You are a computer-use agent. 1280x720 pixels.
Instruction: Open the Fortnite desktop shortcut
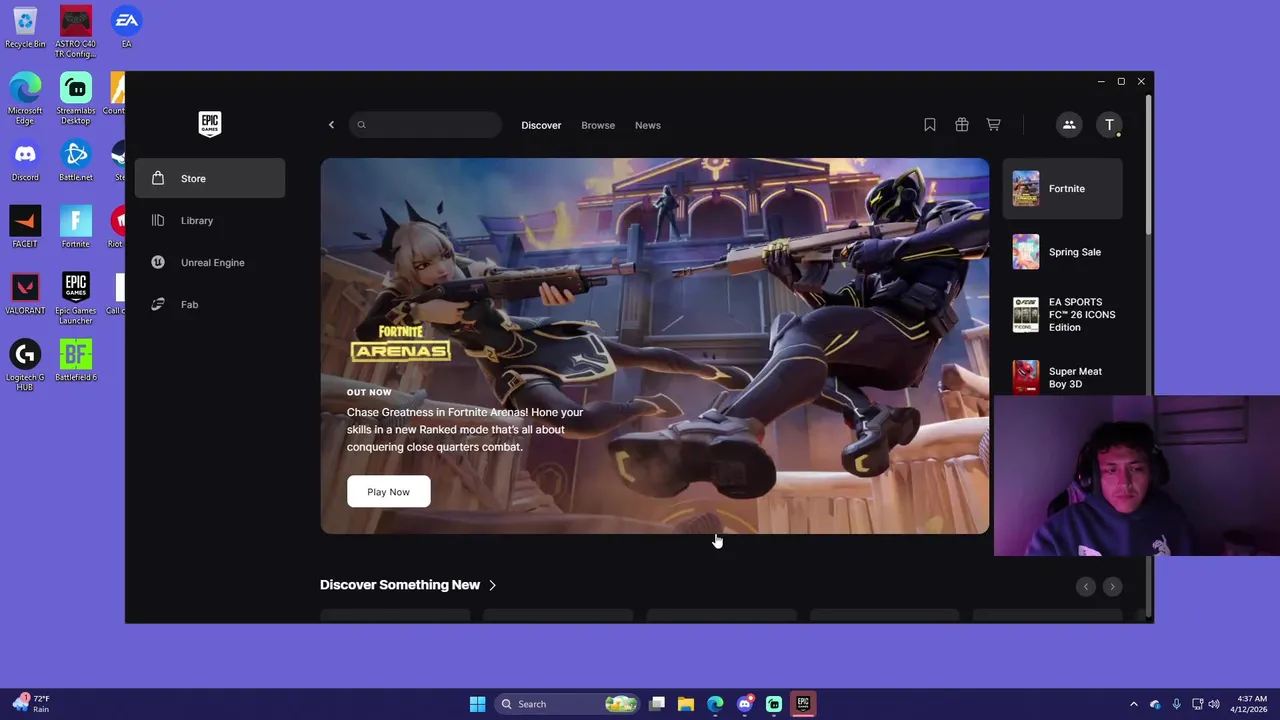tap(75, 228)
